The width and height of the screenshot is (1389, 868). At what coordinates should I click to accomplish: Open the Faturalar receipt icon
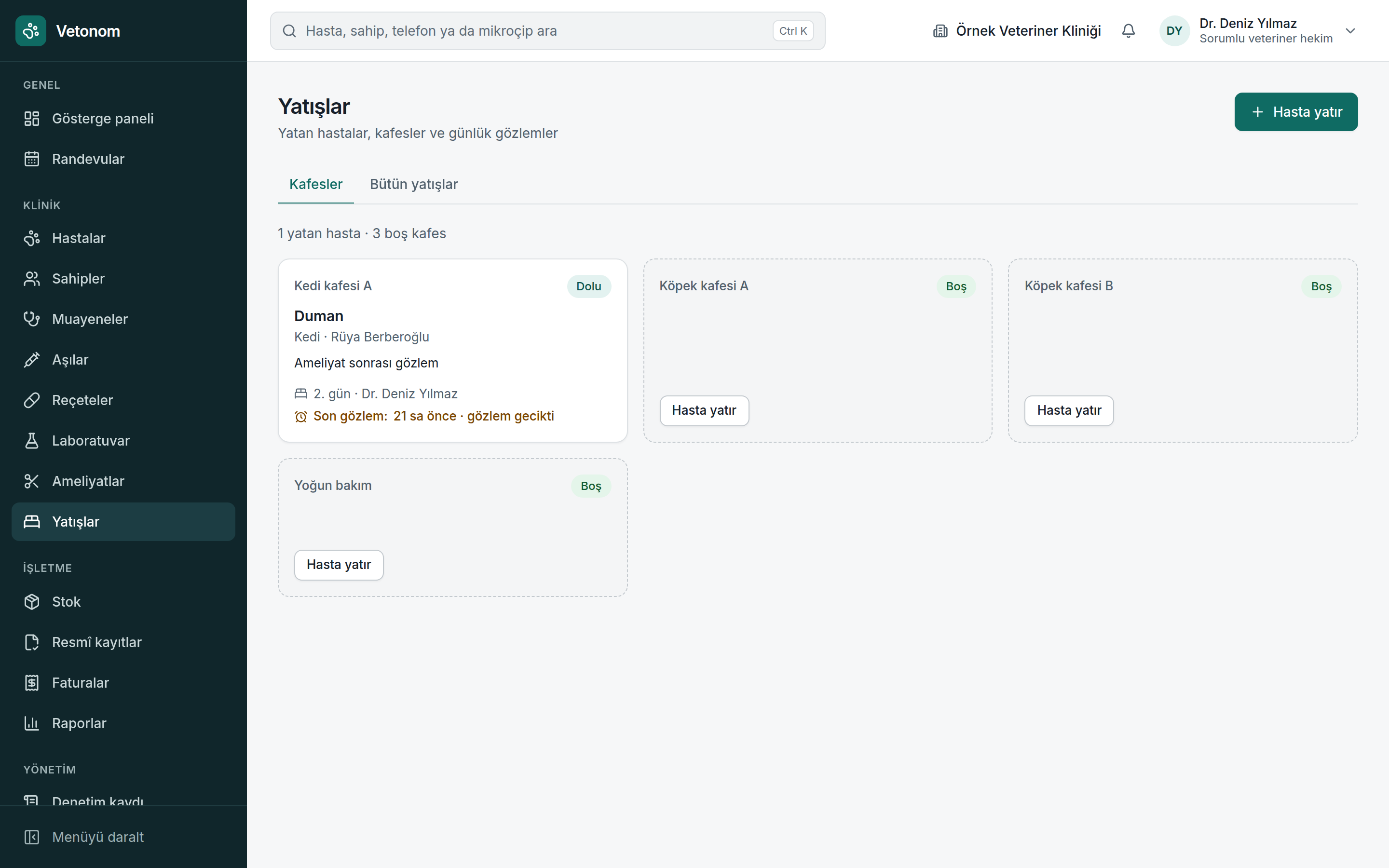click(31, 682)
